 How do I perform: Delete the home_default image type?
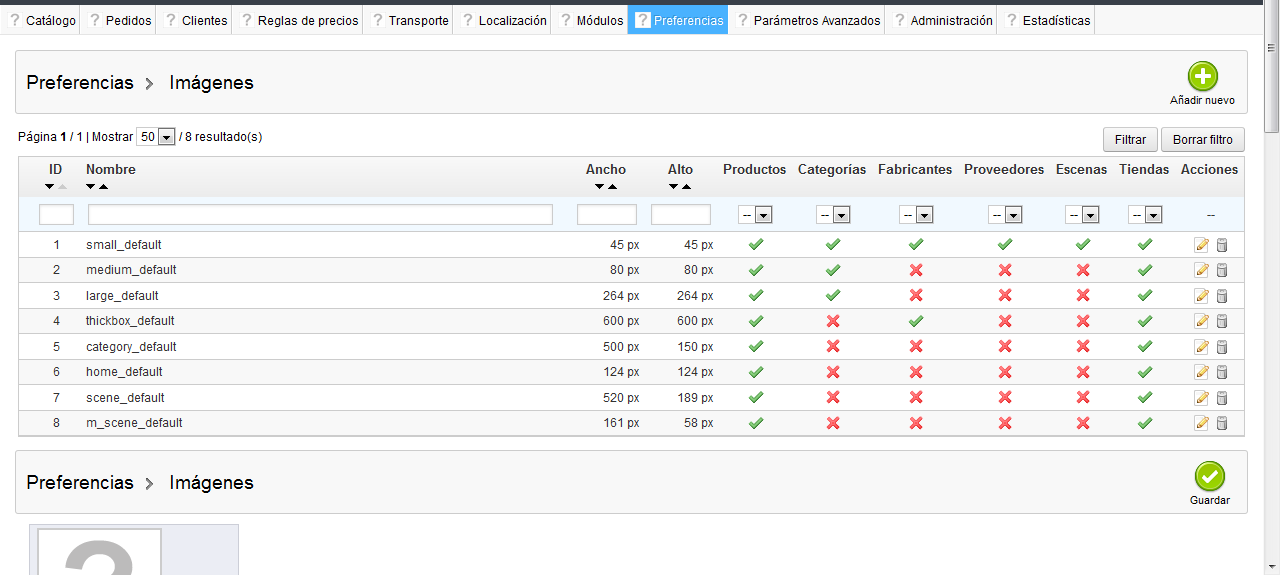point(1222,372)
